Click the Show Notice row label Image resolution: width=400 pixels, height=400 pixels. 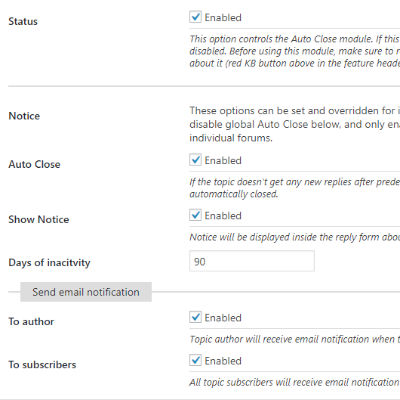point(39,219)
